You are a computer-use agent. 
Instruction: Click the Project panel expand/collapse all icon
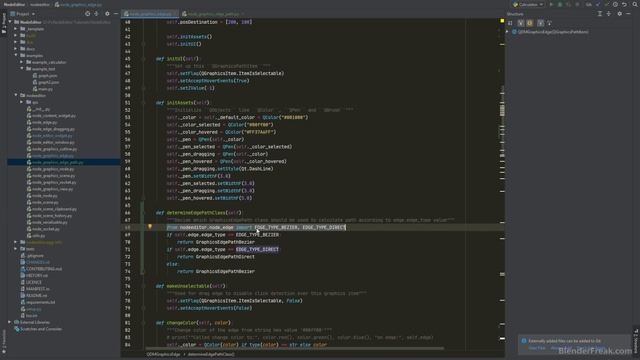96,13
